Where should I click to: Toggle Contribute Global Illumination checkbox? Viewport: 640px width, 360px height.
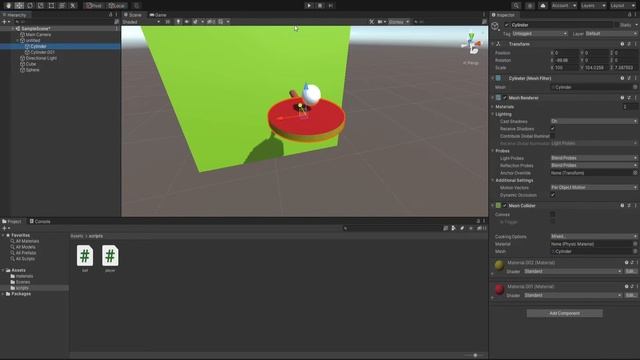(x=553, y=136)
